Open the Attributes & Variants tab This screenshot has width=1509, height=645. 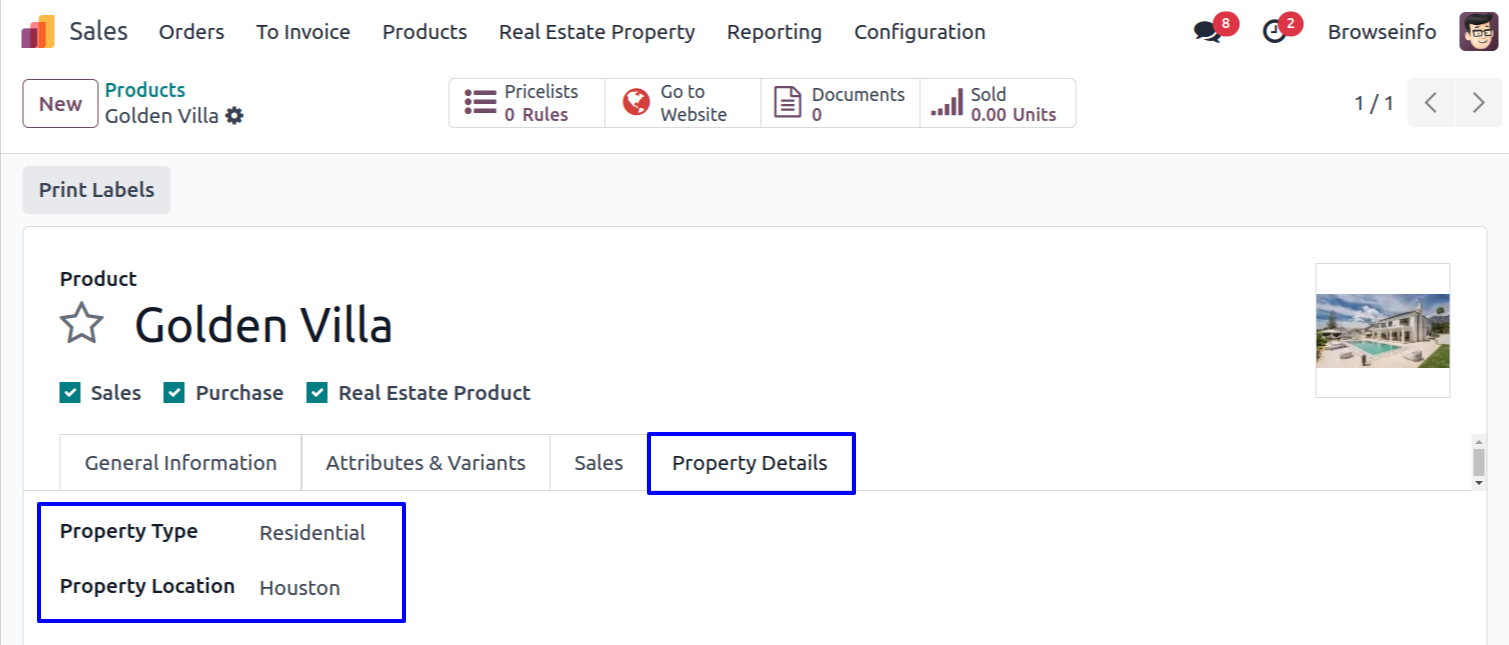(x=425, y=463)
